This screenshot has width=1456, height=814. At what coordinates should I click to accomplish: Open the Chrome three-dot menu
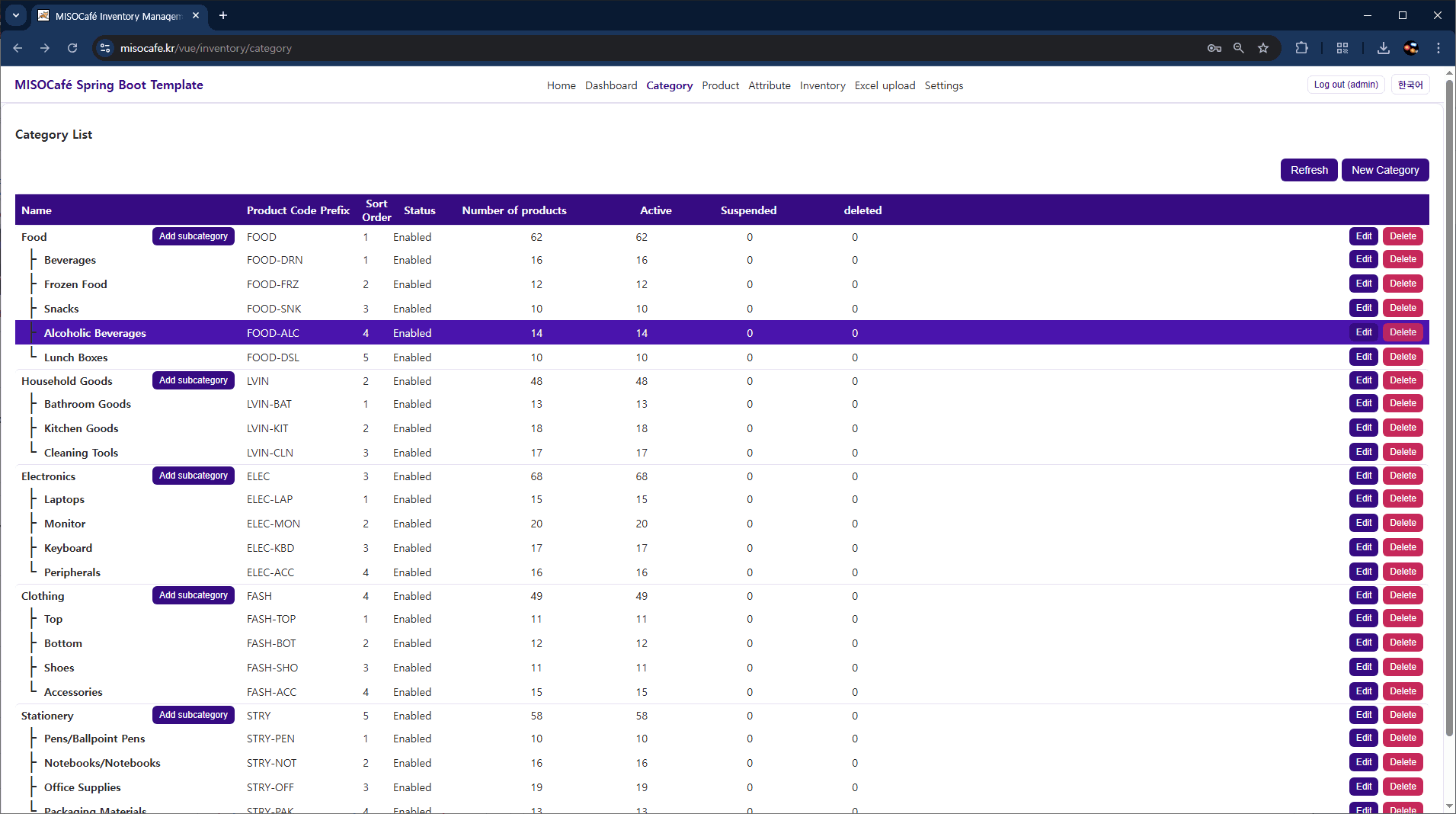[1438, 48]
